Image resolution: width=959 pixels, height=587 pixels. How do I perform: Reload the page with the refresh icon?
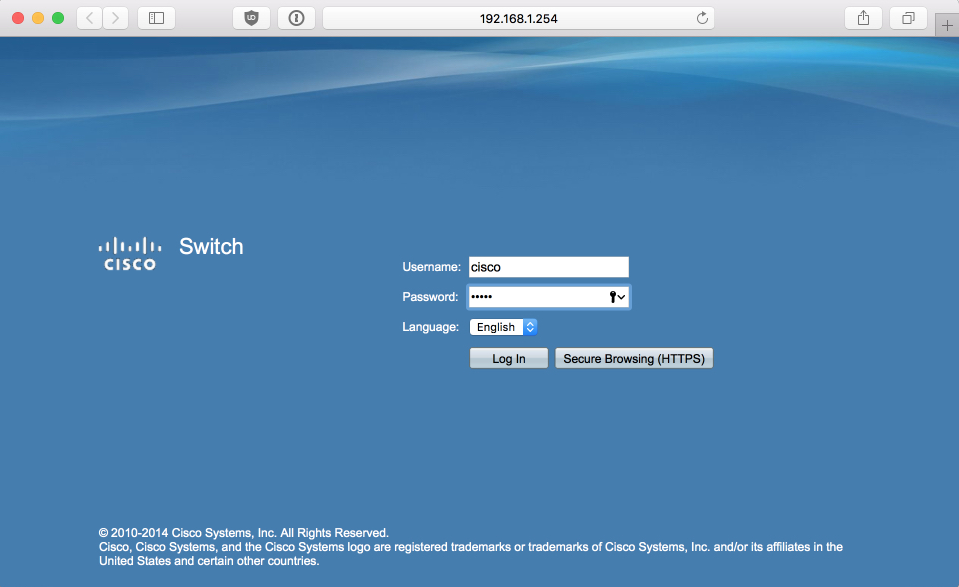[x=702, y=18]
